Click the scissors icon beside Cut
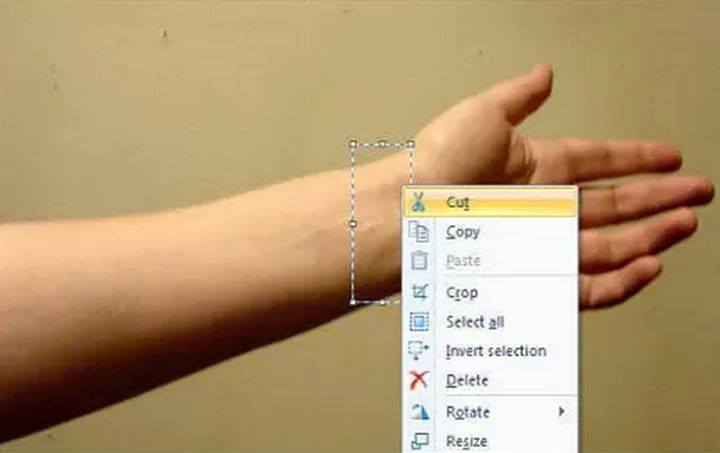The height and width of the screenshot is (453, 720). point(418,202)
